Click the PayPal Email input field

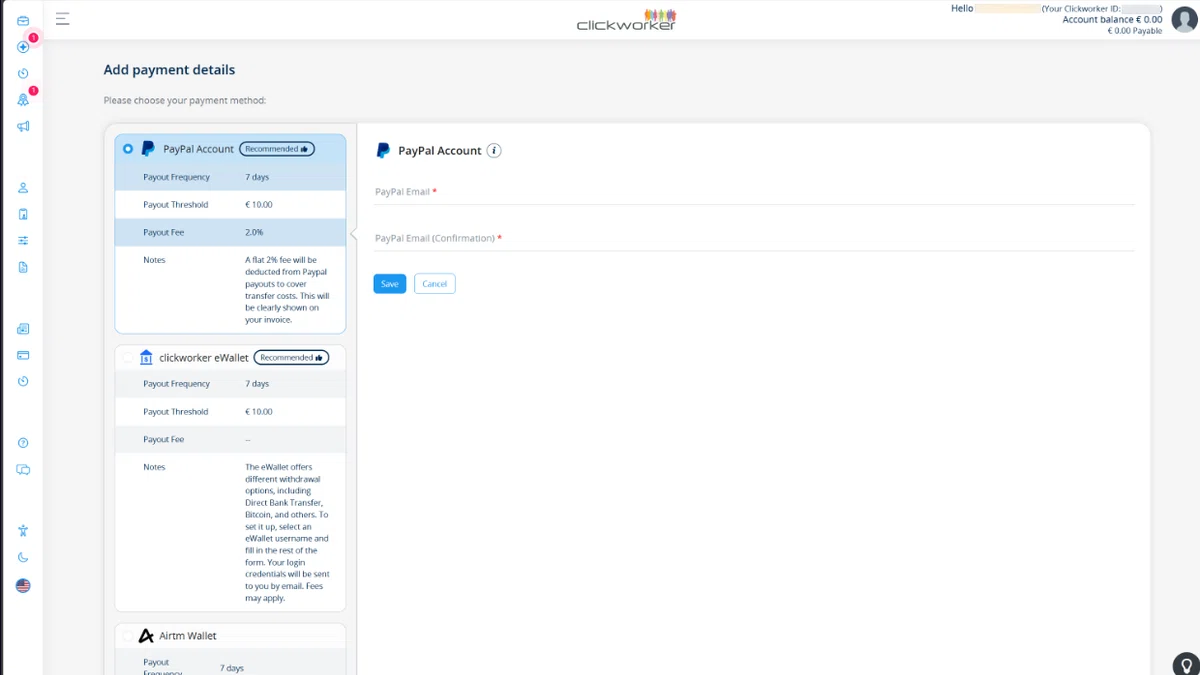tap(754, 192)
